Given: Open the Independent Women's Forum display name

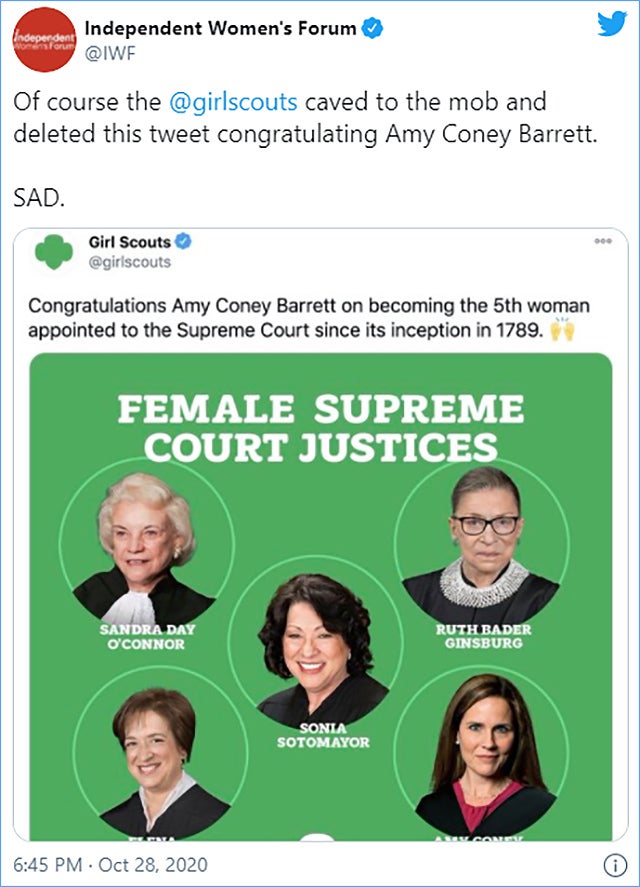Looking at the screenshot, I should (x=218, y=29).
